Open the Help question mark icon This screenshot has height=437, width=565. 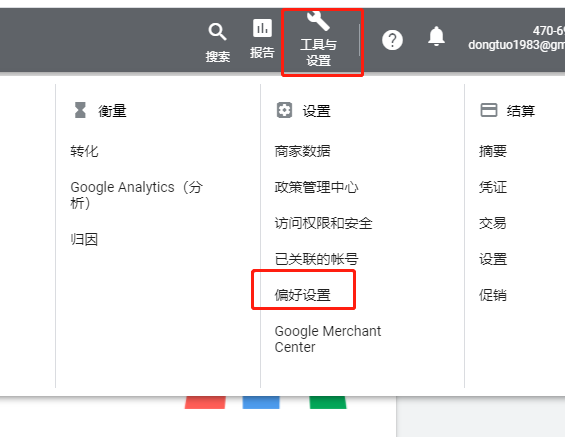pos(392,40)
